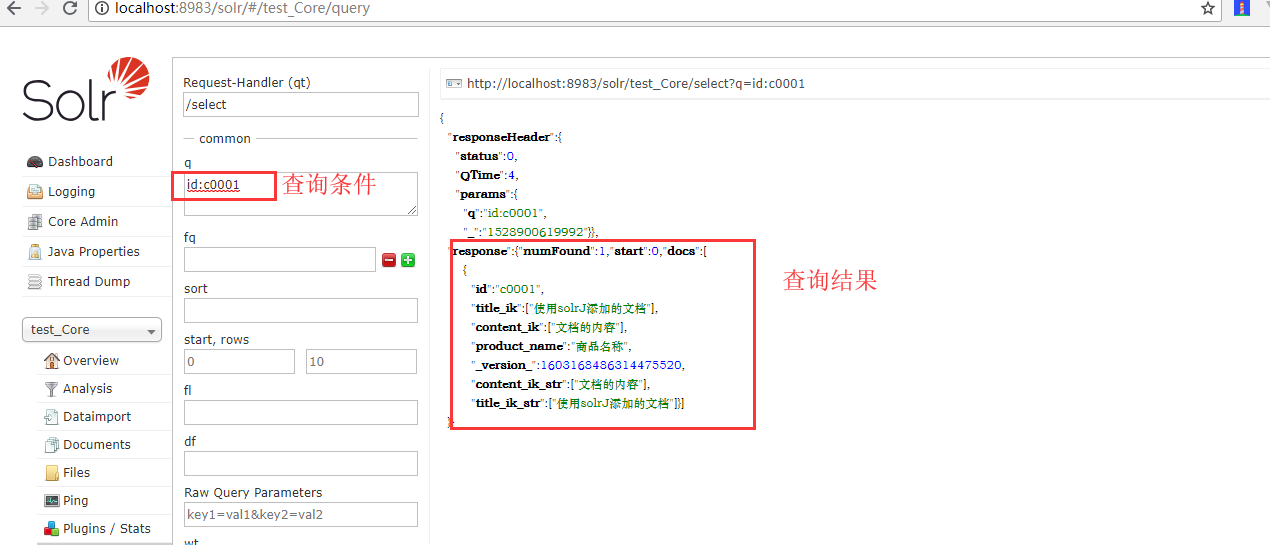The width and height of the screenshot is (1270, 545).
Task: Open the Analysis page link
Action: click(88, 388)
